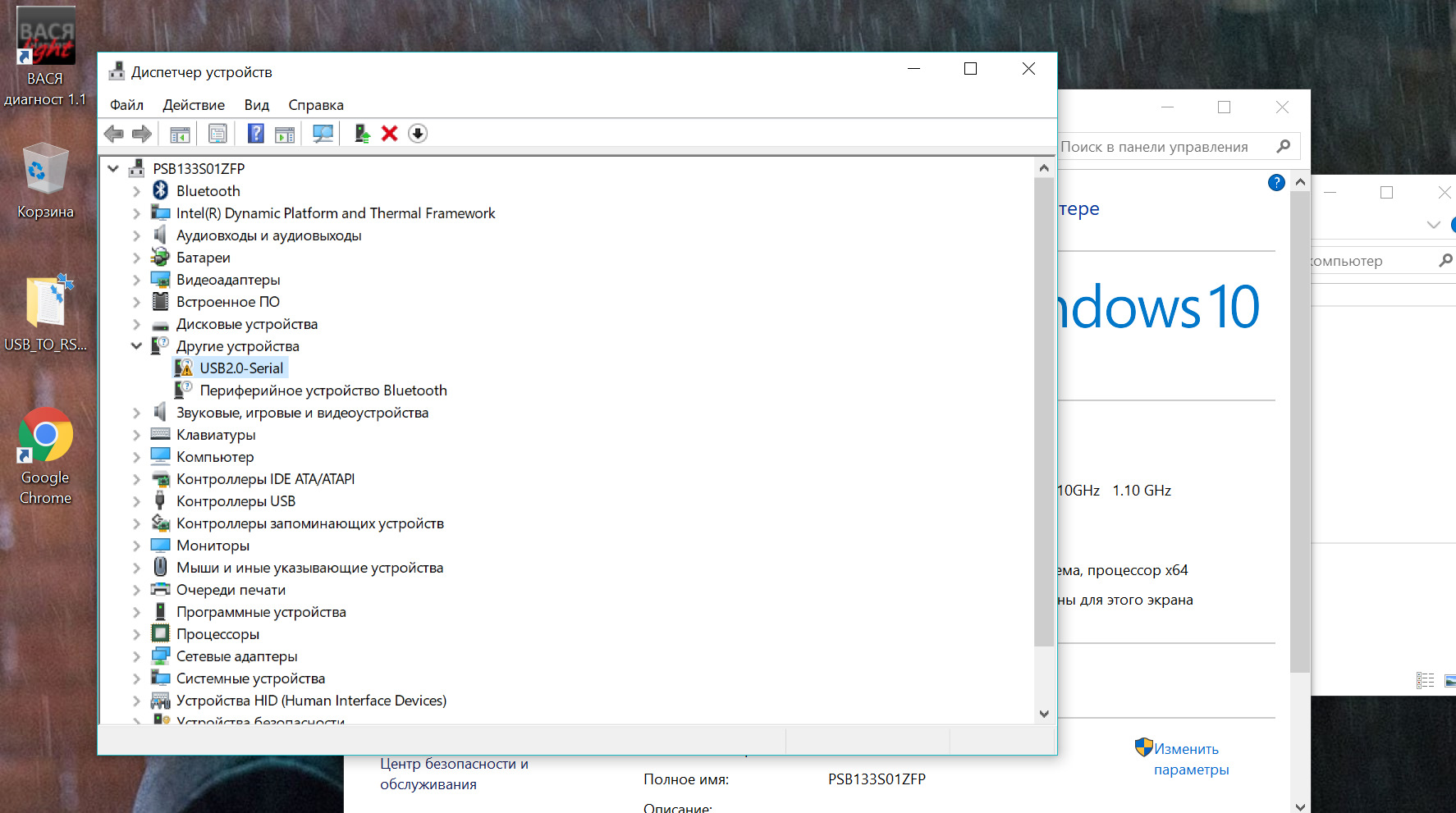Expand Системные устройства category
Screen dimensions: 1456x813
[x=136, y=678]
